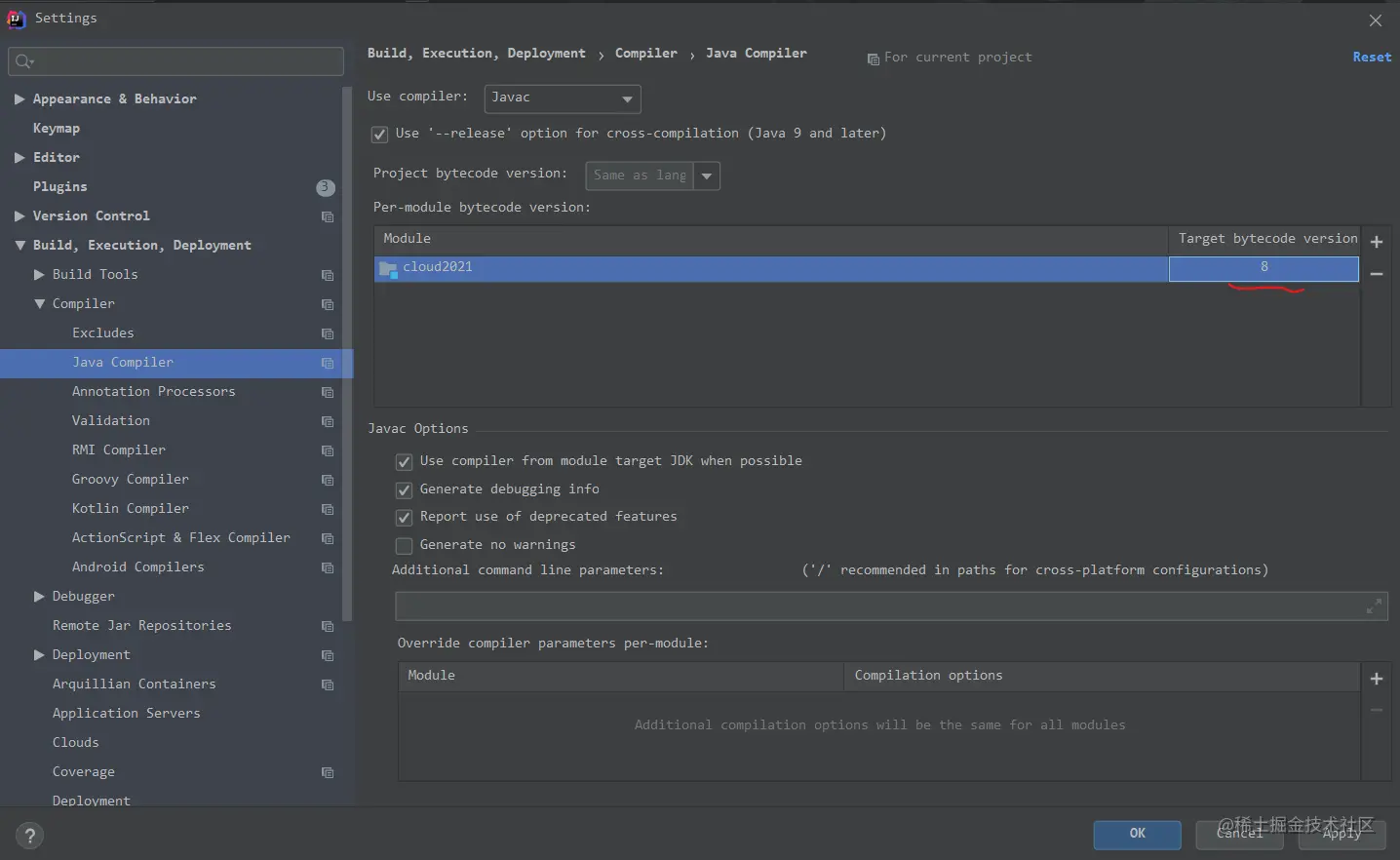
Task: Enable Generate no warnings checkbox
Action: coord(404,546)
